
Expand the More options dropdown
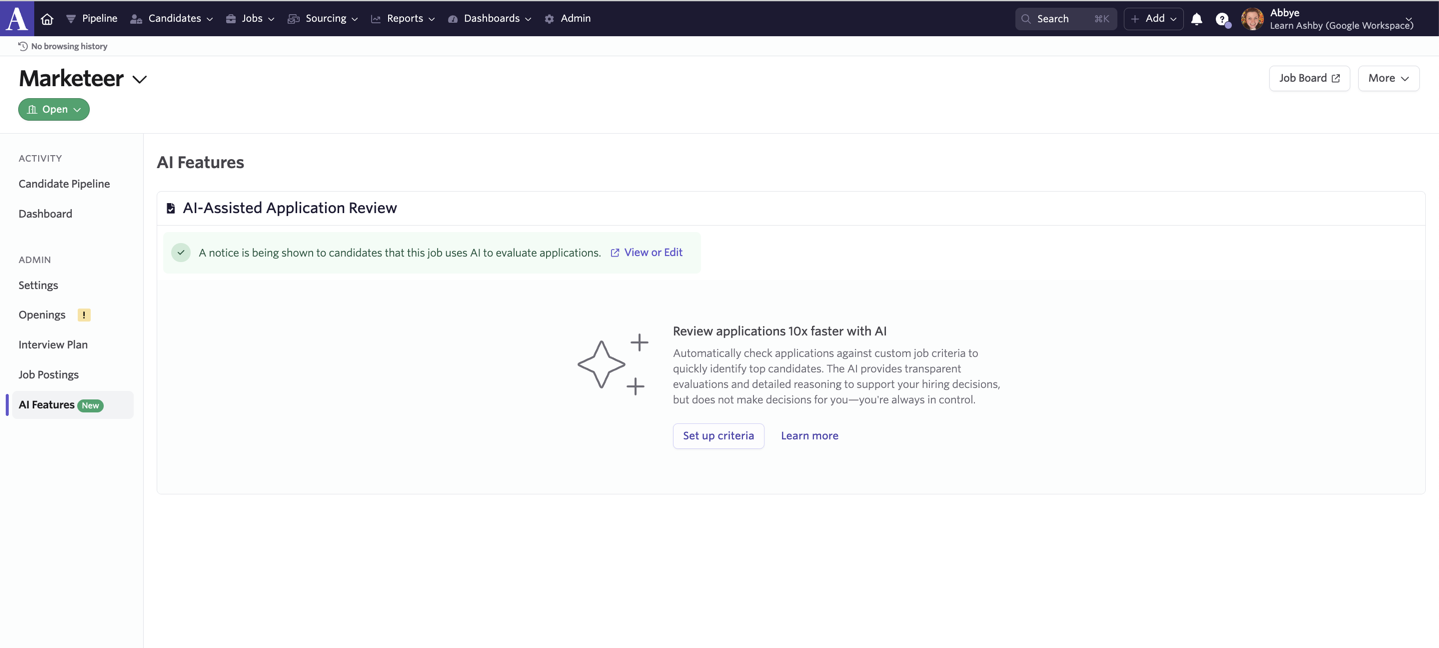1388,78
